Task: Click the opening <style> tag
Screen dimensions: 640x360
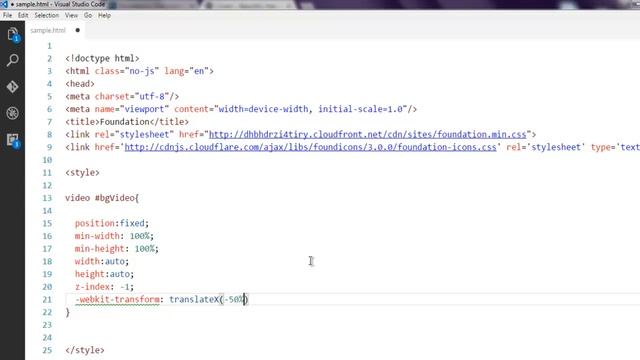Action: (82, 172)
